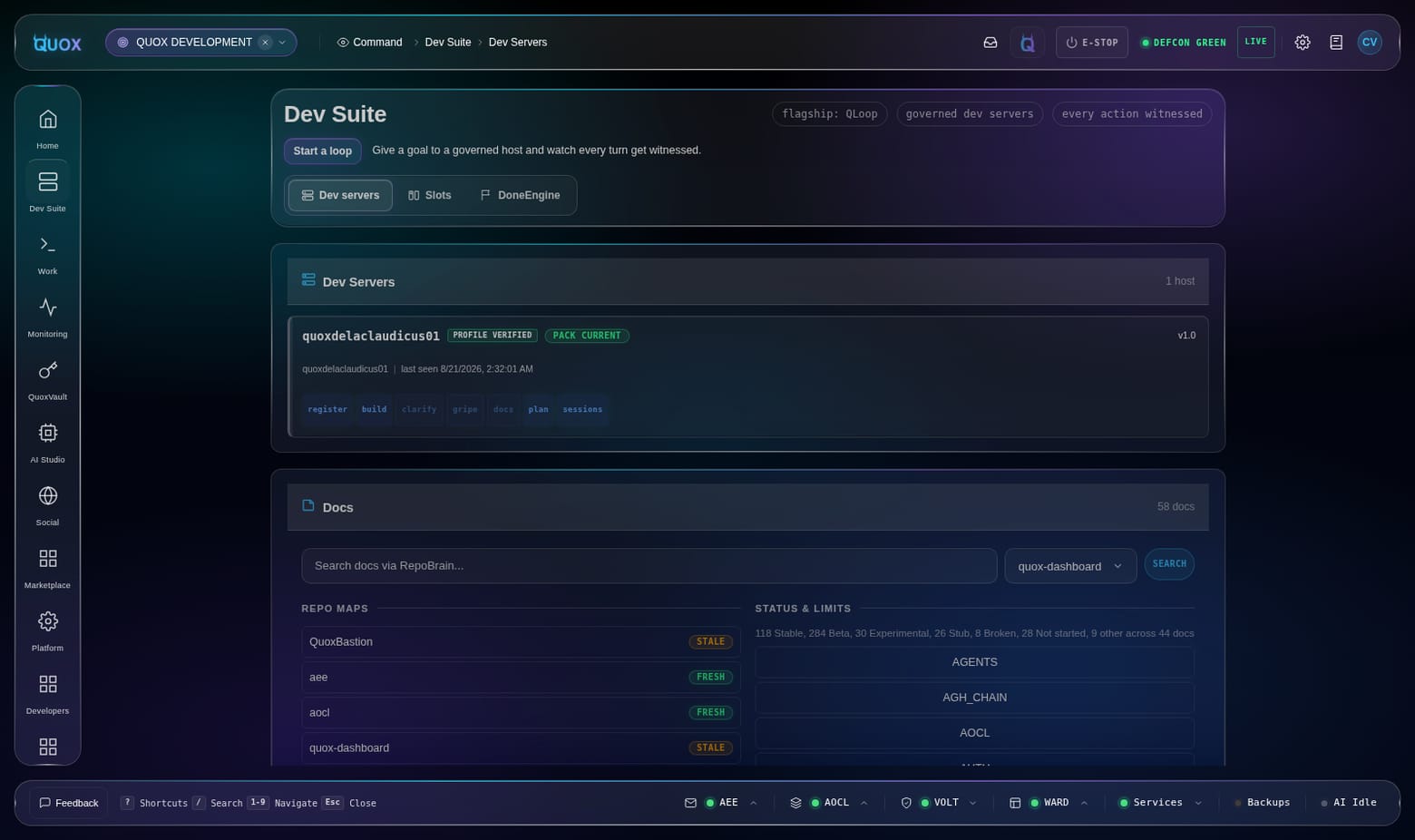Open the Q assistant icon
Screen dimensions: 1415x840
(1028, 43)
